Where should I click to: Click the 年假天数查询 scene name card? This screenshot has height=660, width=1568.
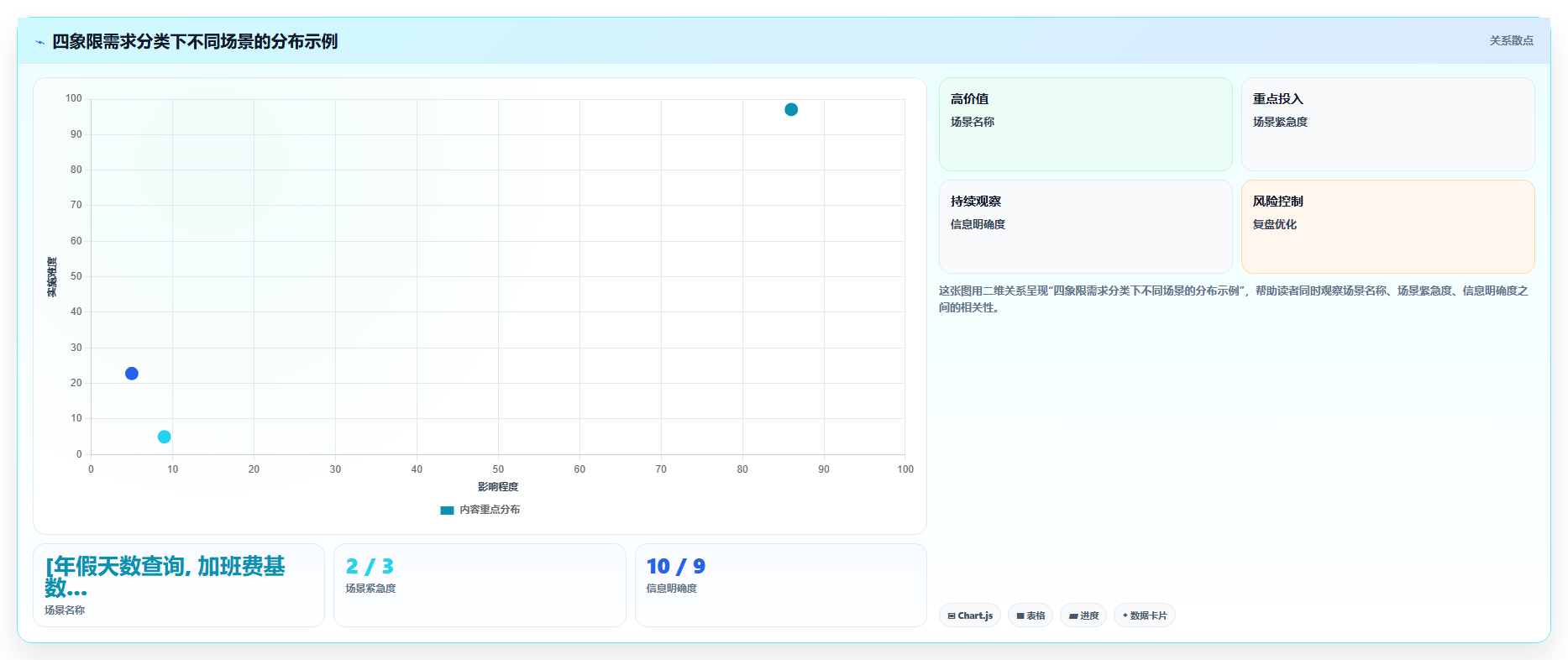[x=179, y=585]
